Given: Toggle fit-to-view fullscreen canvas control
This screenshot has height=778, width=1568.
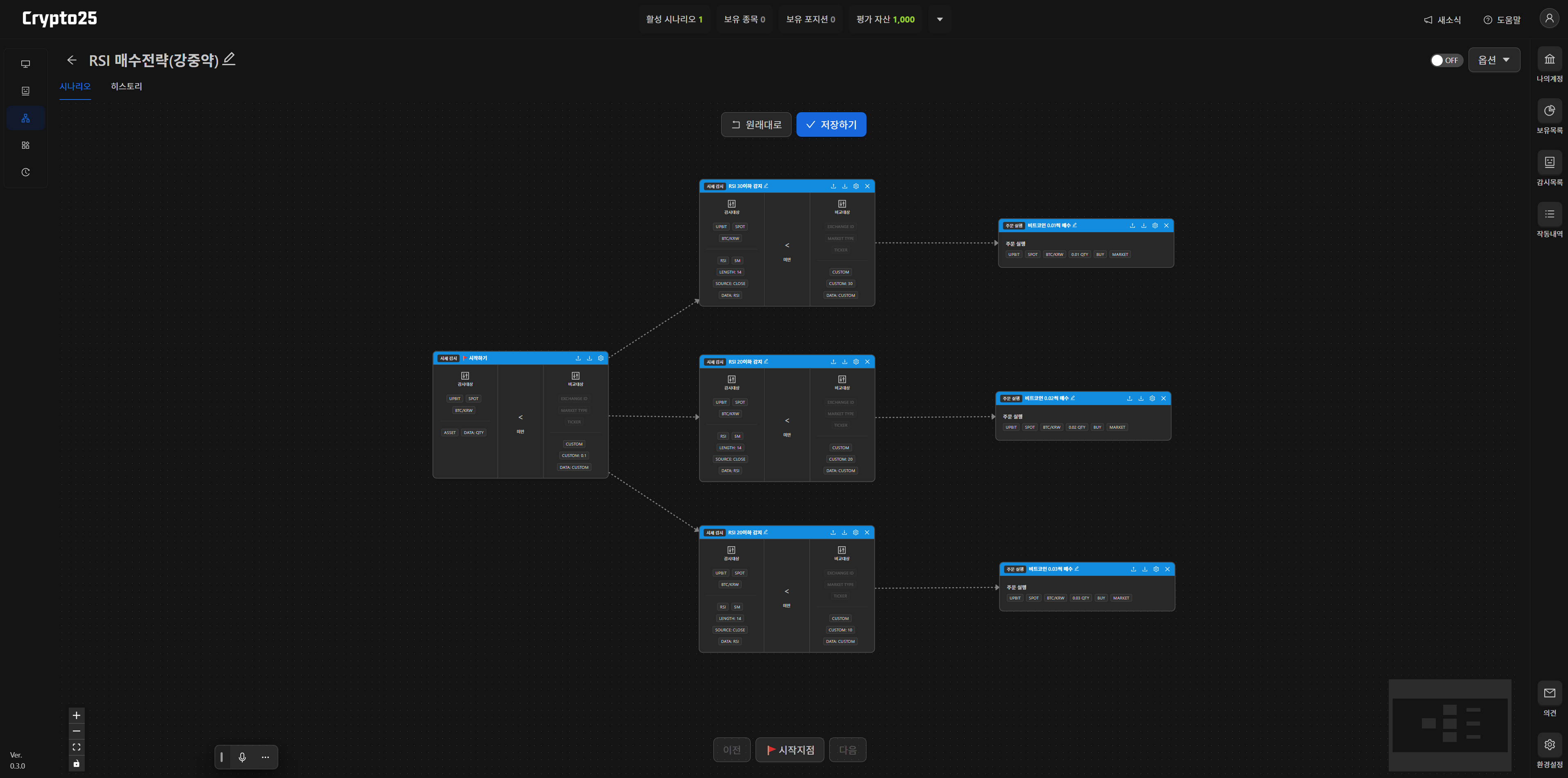Looking at the screenshot, I should [77, 747].
